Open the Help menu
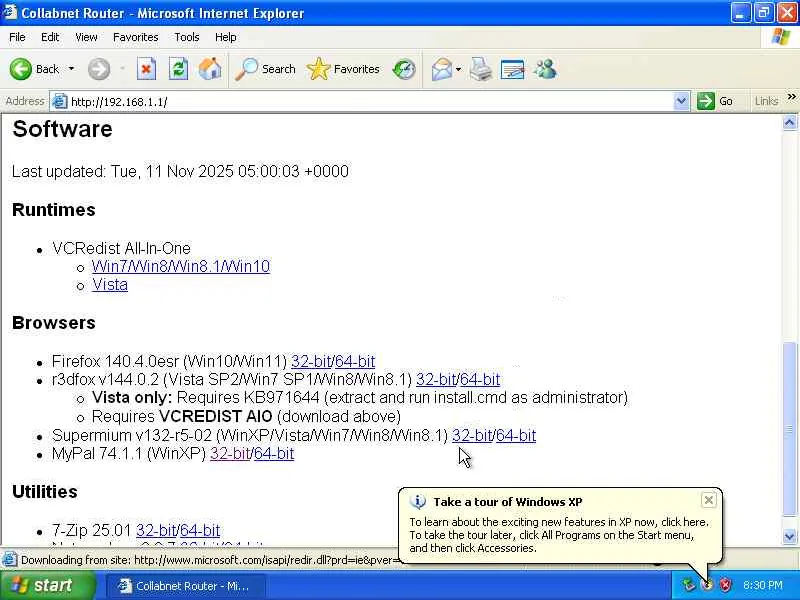The height and width of the screenshot is (600, 800). [226, 37]
